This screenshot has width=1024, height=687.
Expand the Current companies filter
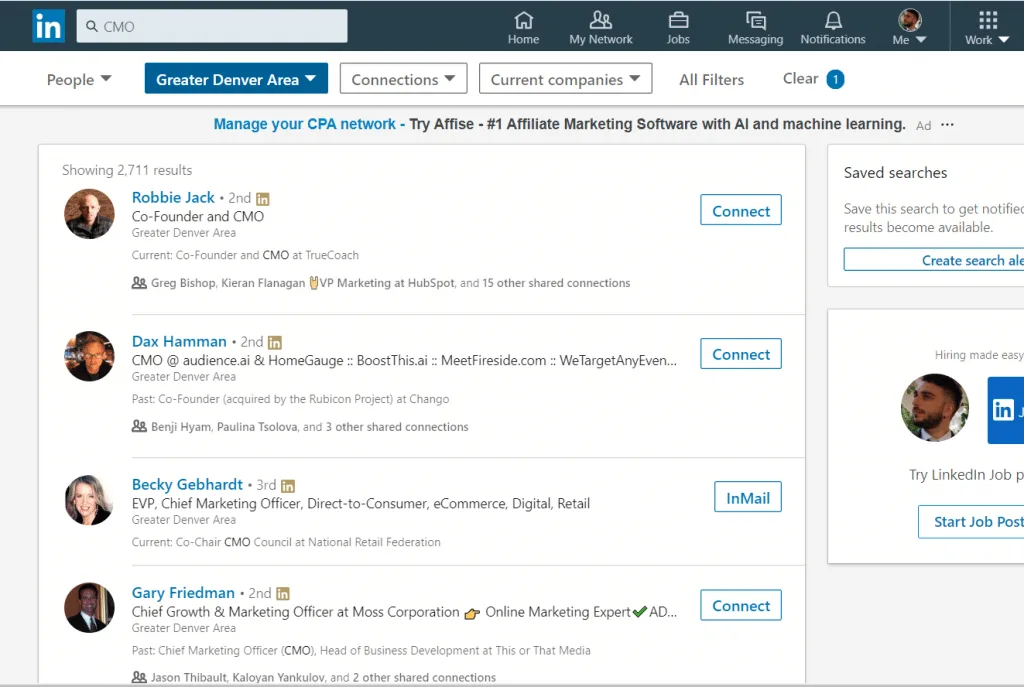(x=565, y=78)
